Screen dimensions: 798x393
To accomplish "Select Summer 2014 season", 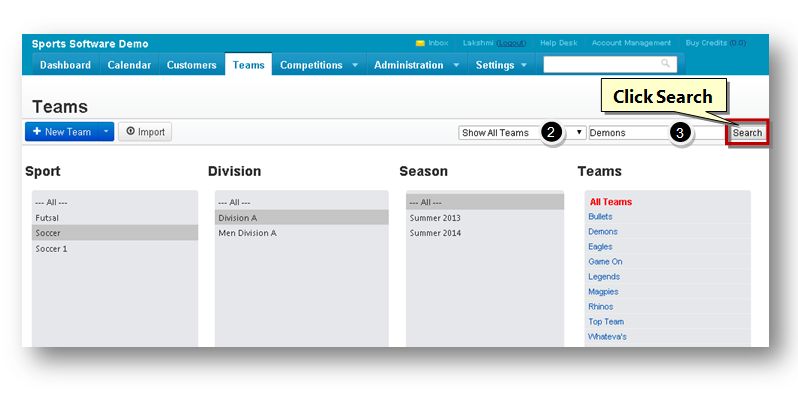I will [484, 233].
